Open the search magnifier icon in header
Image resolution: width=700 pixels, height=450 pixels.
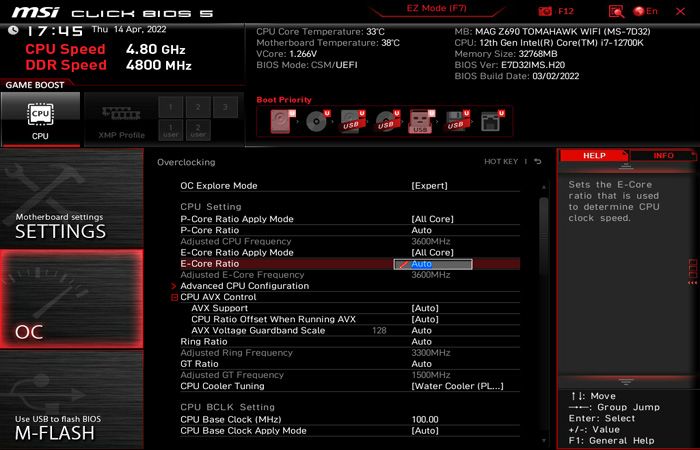pos(613,11)
